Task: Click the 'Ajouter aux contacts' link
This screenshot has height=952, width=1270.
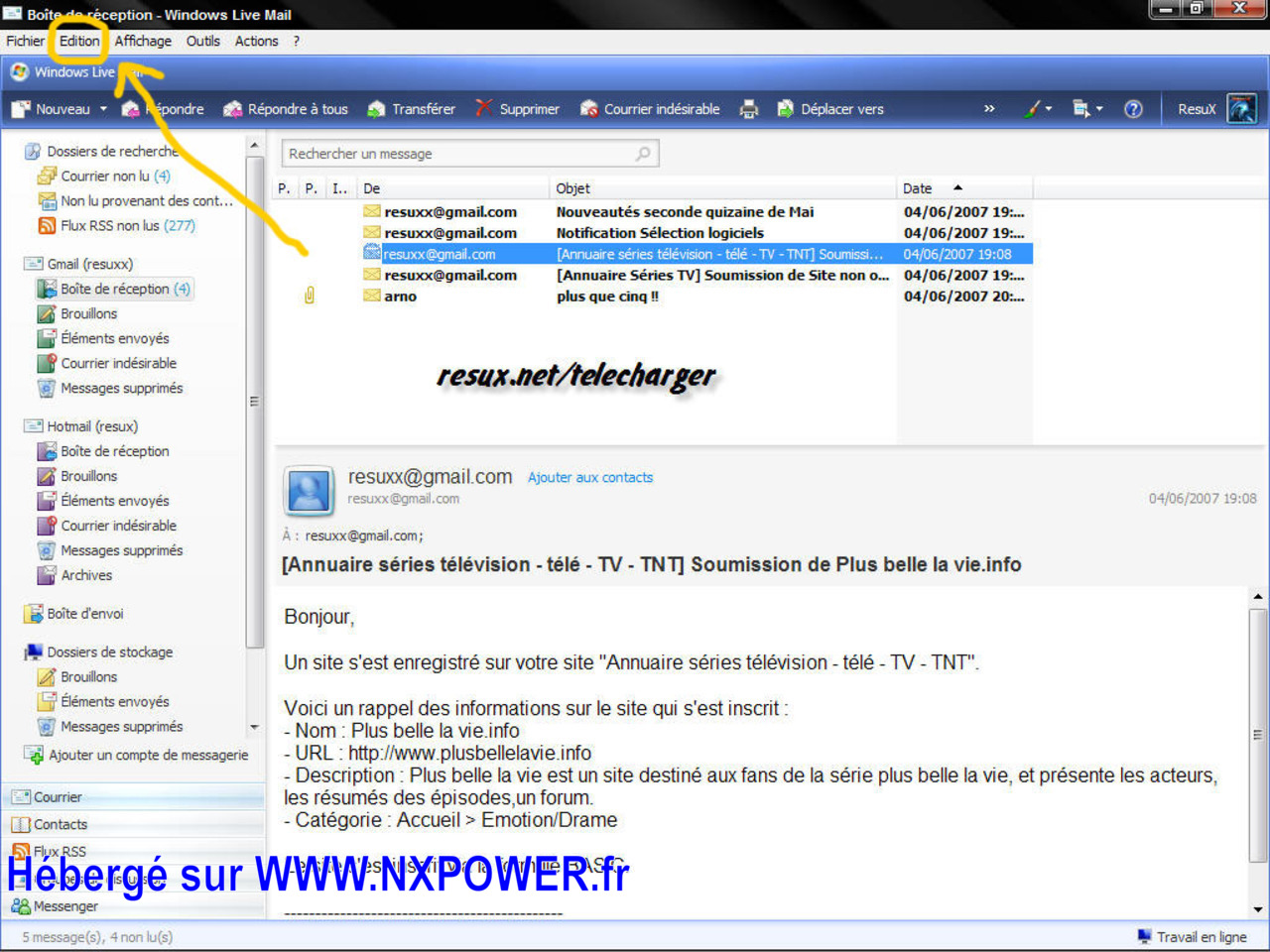Action: 590,477
